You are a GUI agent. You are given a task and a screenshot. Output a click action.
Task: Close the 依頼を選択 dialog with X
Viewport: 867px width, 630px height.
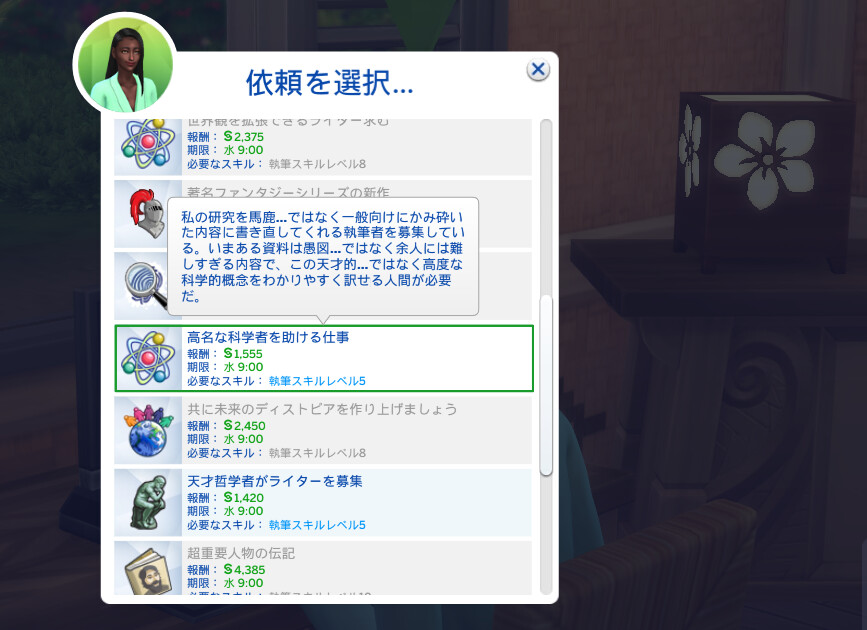coord(538,70)
